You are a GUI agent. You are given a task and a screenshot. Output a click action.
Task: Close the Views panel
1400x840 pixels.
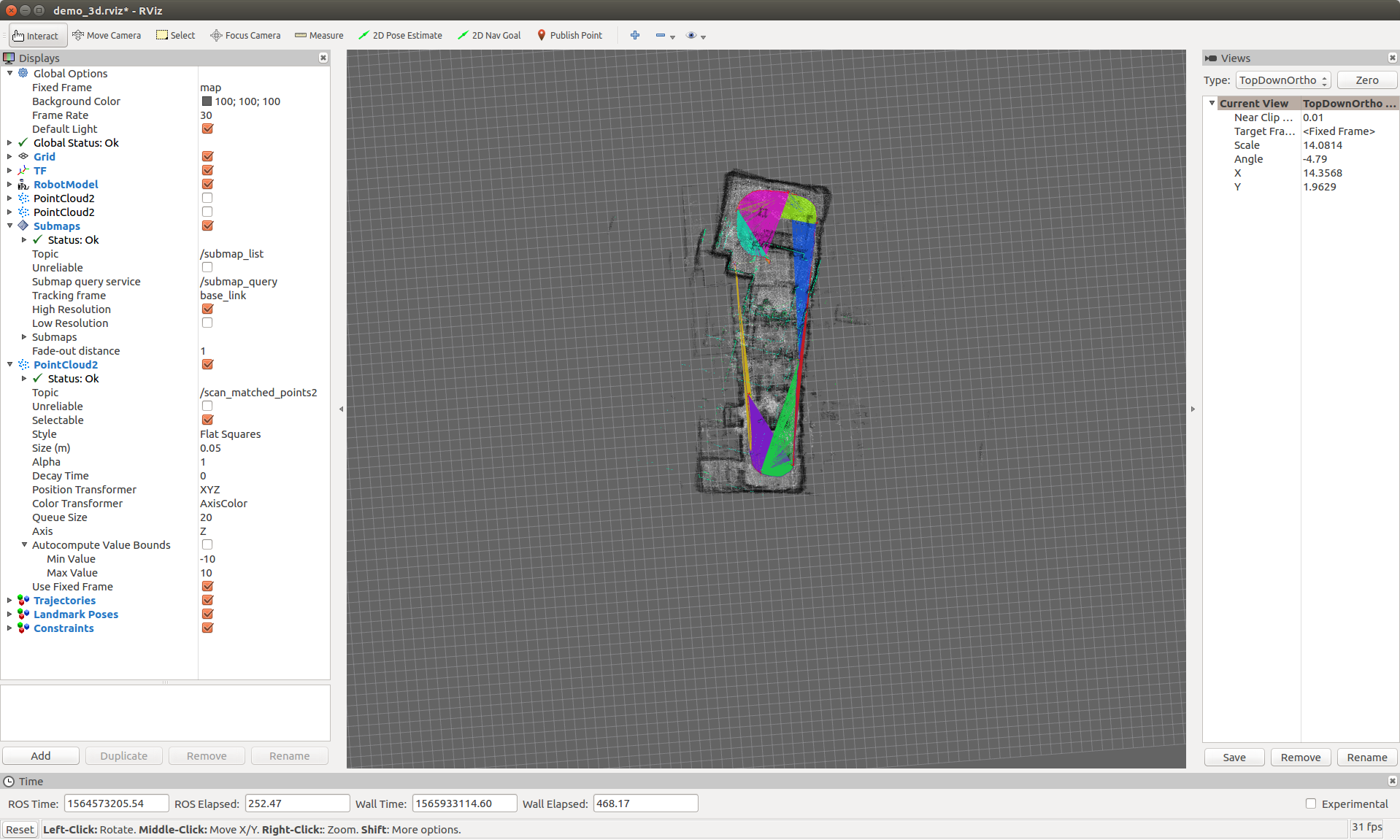tap(1392, 58)
